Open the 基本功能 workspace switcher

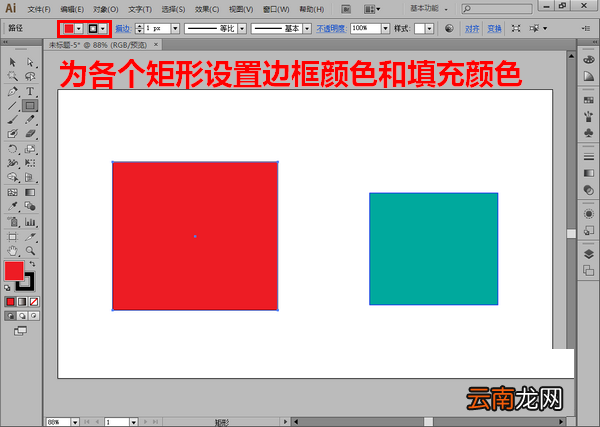(429, 8)
